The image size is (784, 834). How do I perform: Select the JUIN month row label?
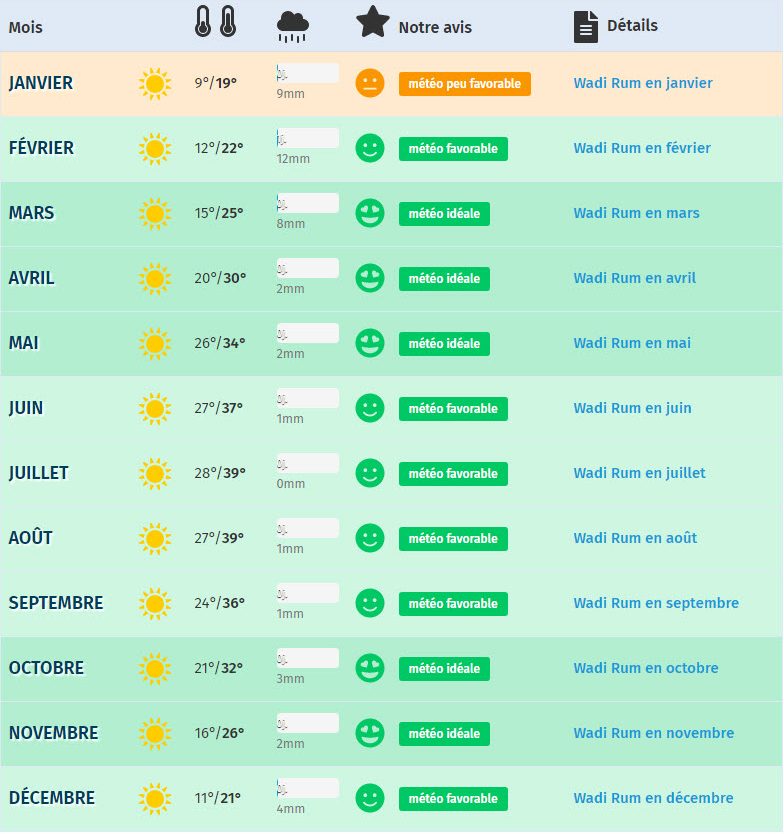26,408
